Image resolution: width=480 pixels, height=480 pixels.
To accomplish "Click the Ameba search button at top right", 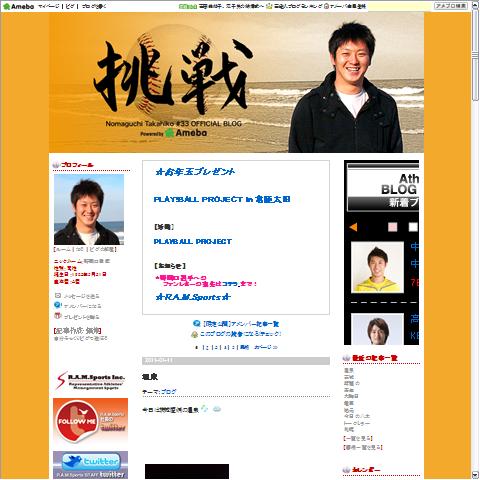I will 451,6.
